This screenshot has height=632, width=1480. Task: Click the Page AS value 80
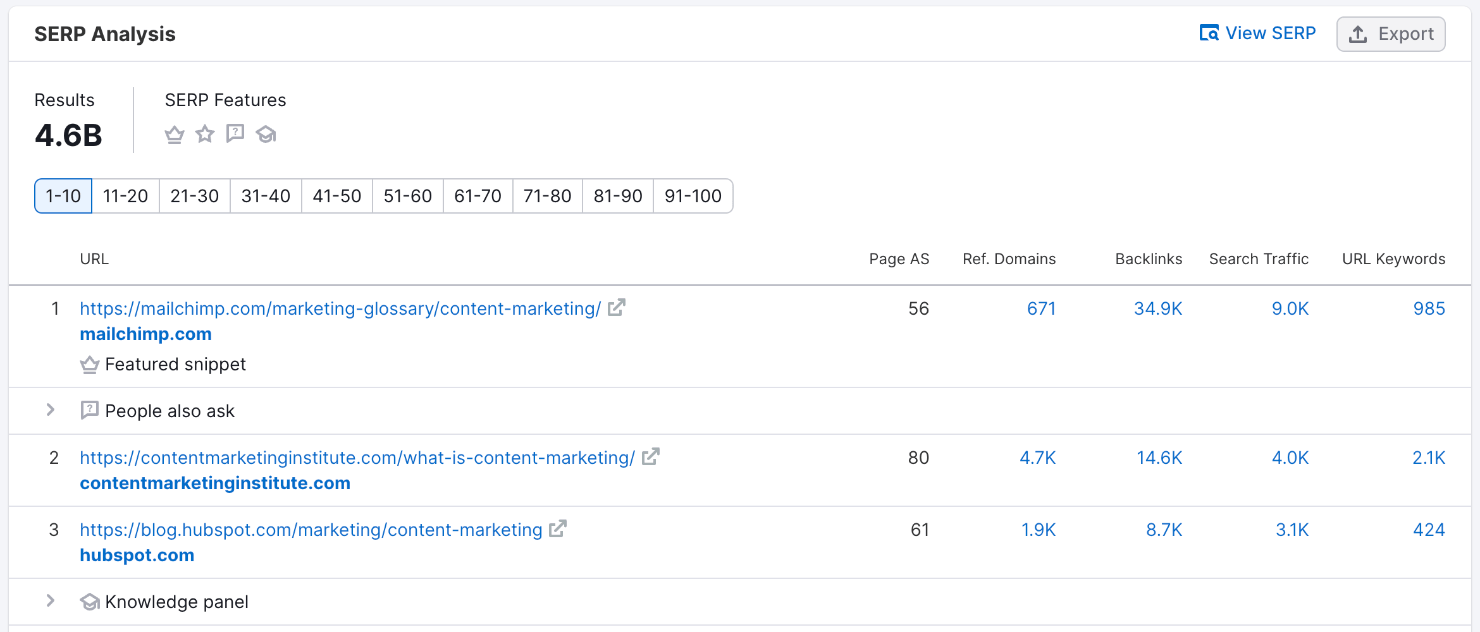point(919,458)
